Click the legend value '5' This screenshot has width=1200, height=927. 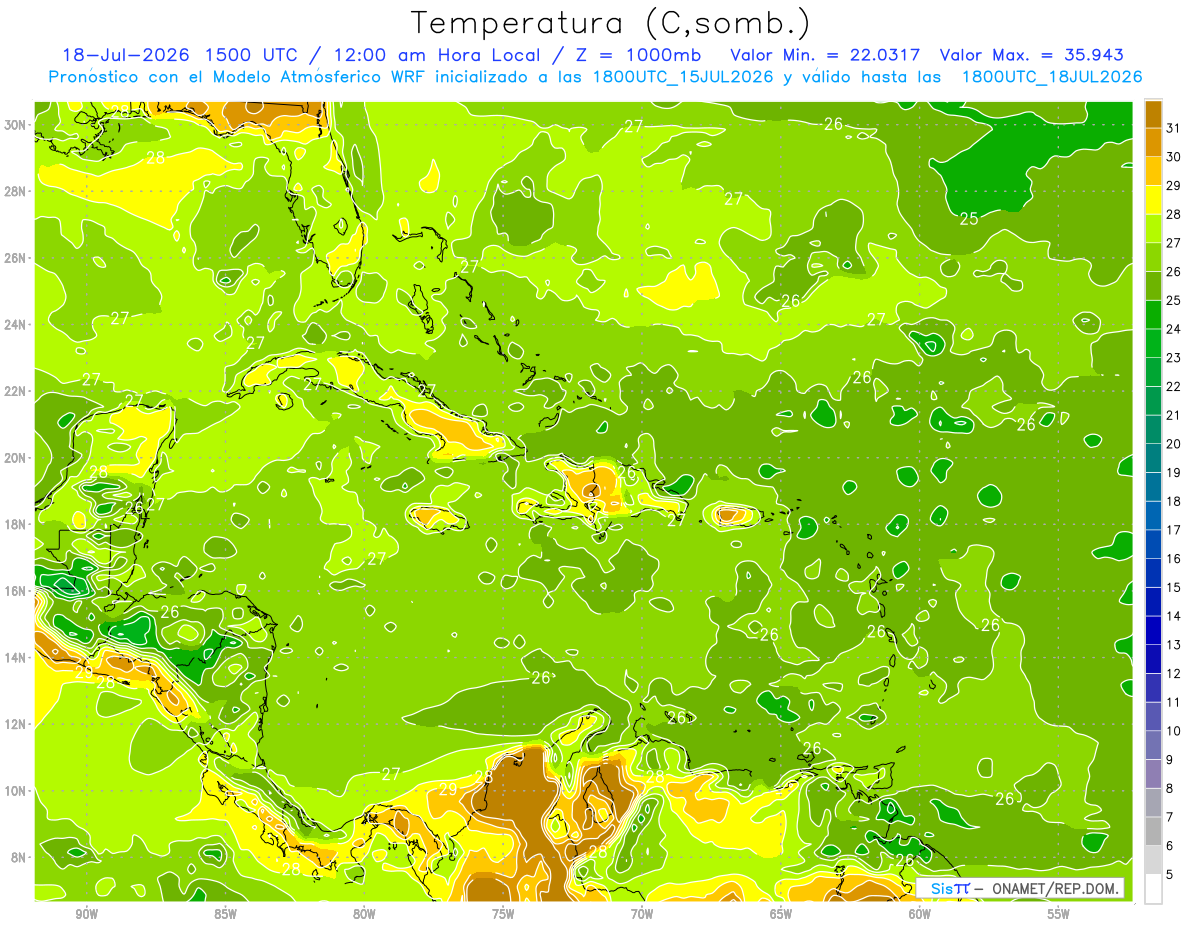click(1170, 875)
